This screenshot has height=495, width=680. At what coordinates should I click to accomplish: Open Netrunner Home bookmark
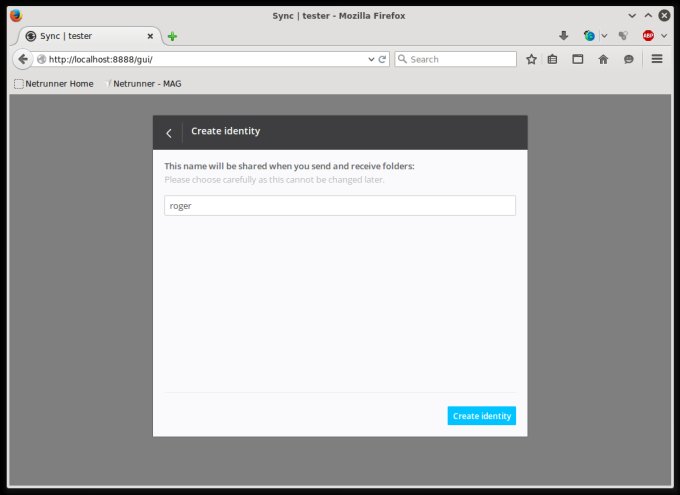pyautogui.click(x=54, y=84)
